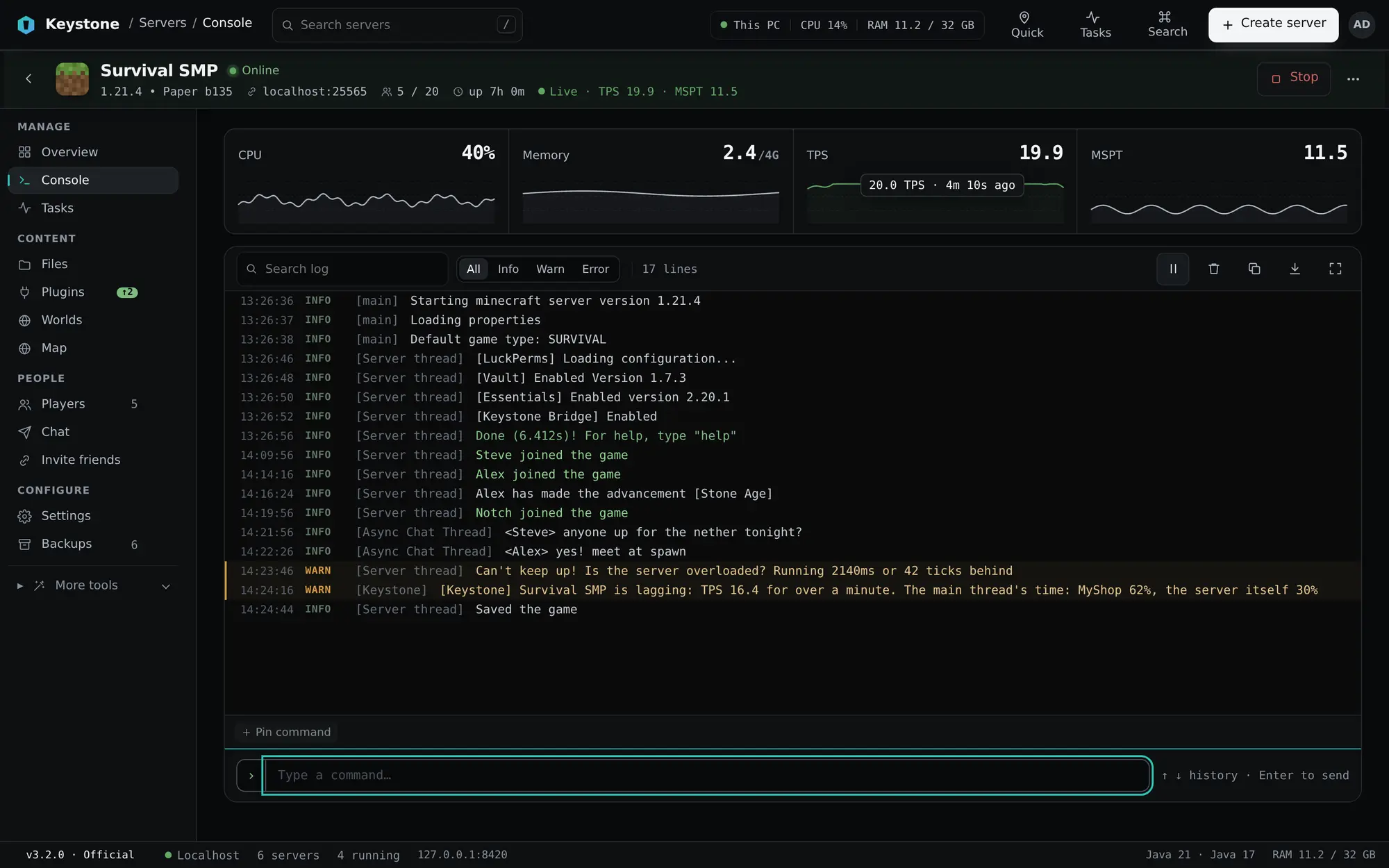Screen dimensions: 1389x868
Task: Clear the console log with trash icon
Action: coord(1214,269)
